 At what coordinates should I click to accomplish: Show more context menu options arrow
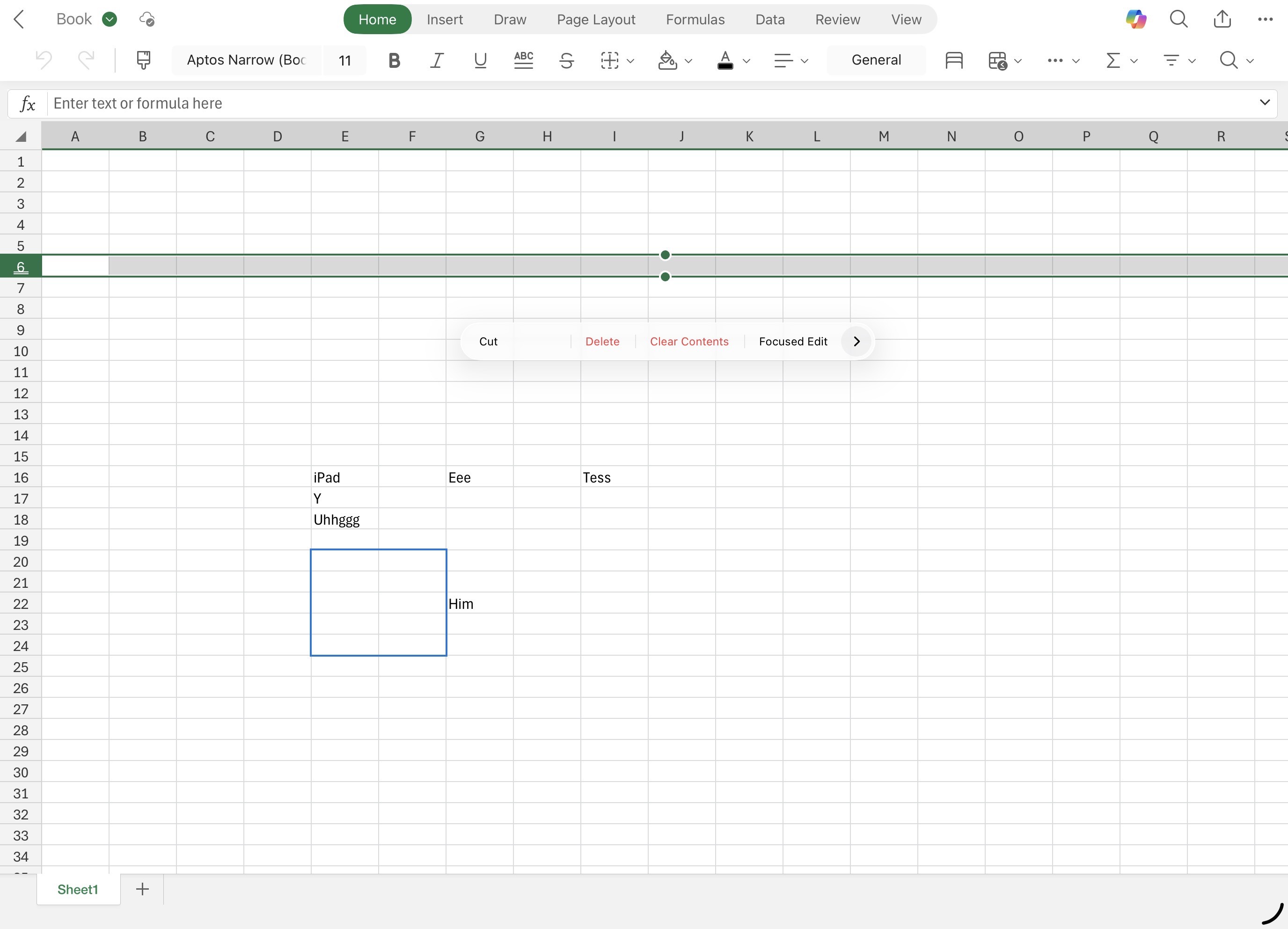click(x=856, y=341)
